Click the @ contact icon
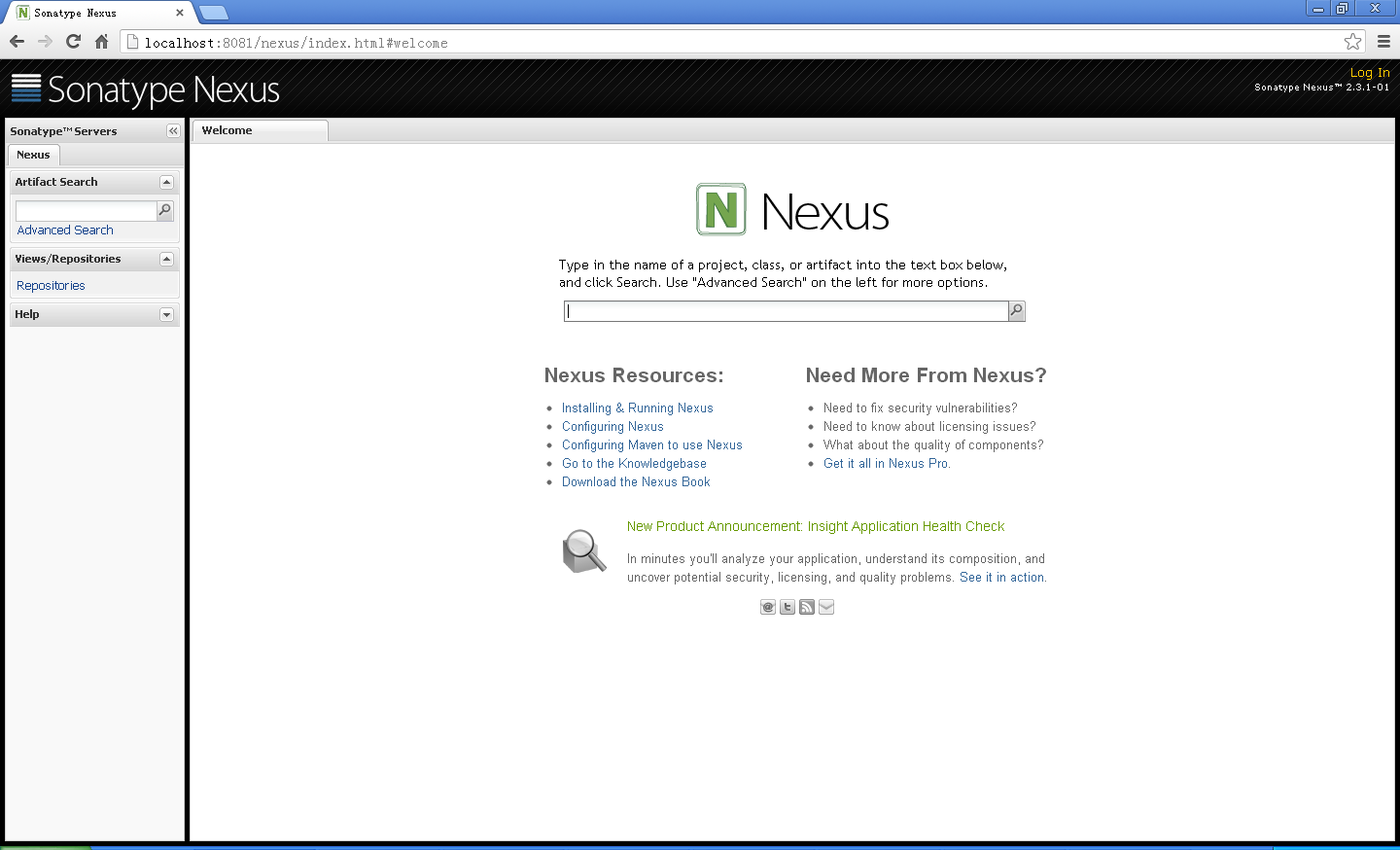1400x850 pixels. click(768, 607)
